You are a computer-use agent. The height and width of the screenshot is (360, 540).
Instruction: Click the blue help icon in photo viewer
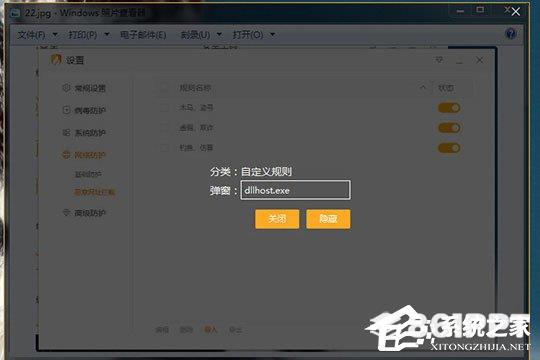[x=511, y=34]
